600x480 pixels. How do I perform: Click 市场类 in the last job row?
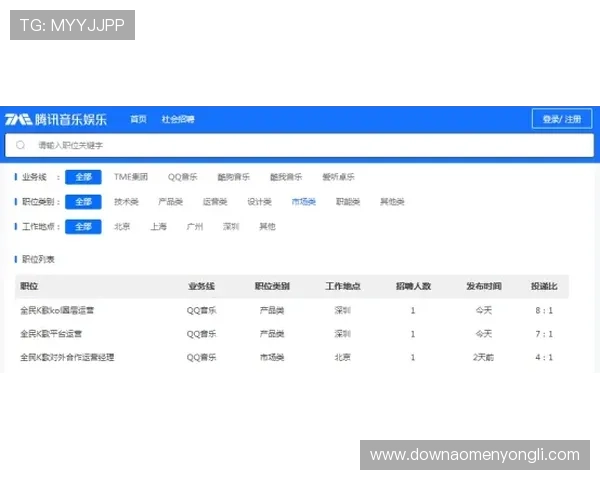pyautogui.click(x=272, y=358)
